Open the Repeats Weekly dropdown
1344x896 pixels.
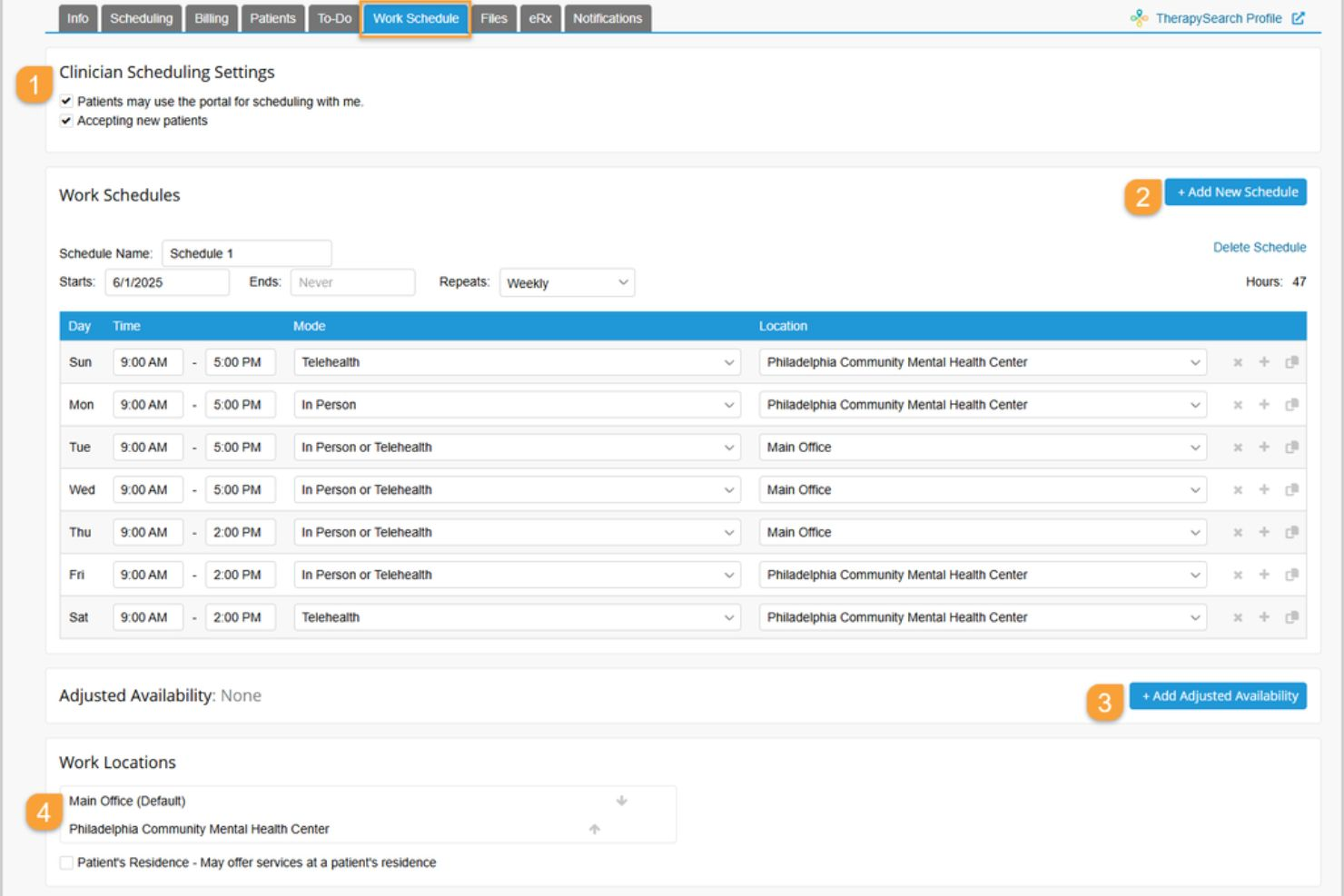click(x=567, y=282)
